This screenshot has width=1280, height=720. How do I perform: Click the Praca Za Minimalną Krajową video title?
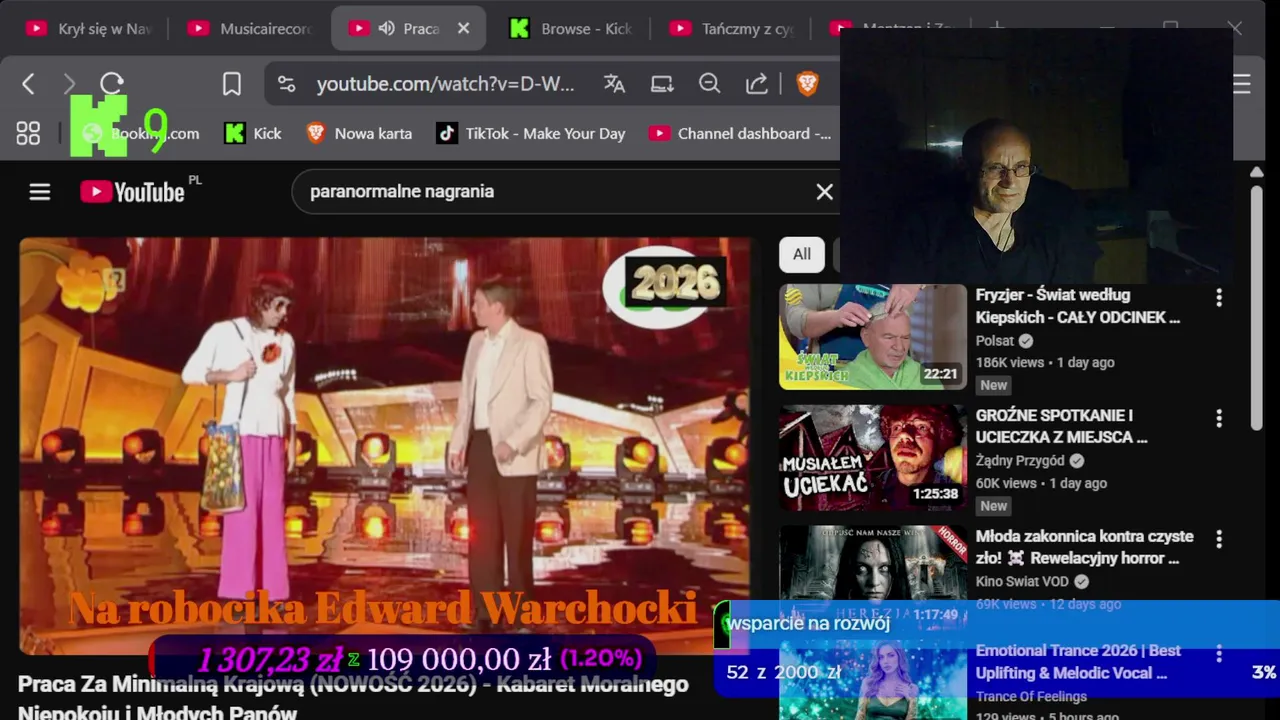(x=353, y=698)
